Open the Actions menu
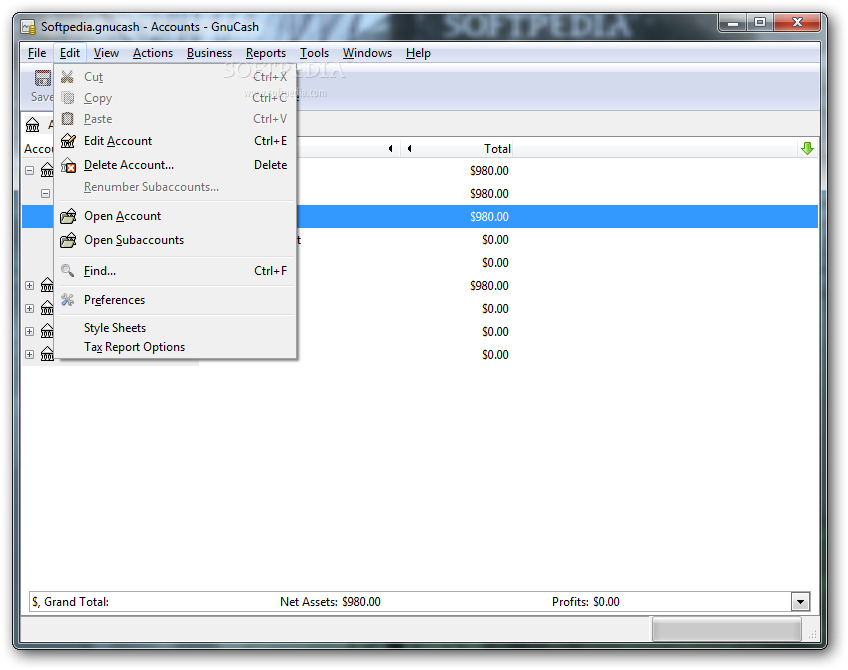This screenshot has width=848, height=670. tap(153, 53)
